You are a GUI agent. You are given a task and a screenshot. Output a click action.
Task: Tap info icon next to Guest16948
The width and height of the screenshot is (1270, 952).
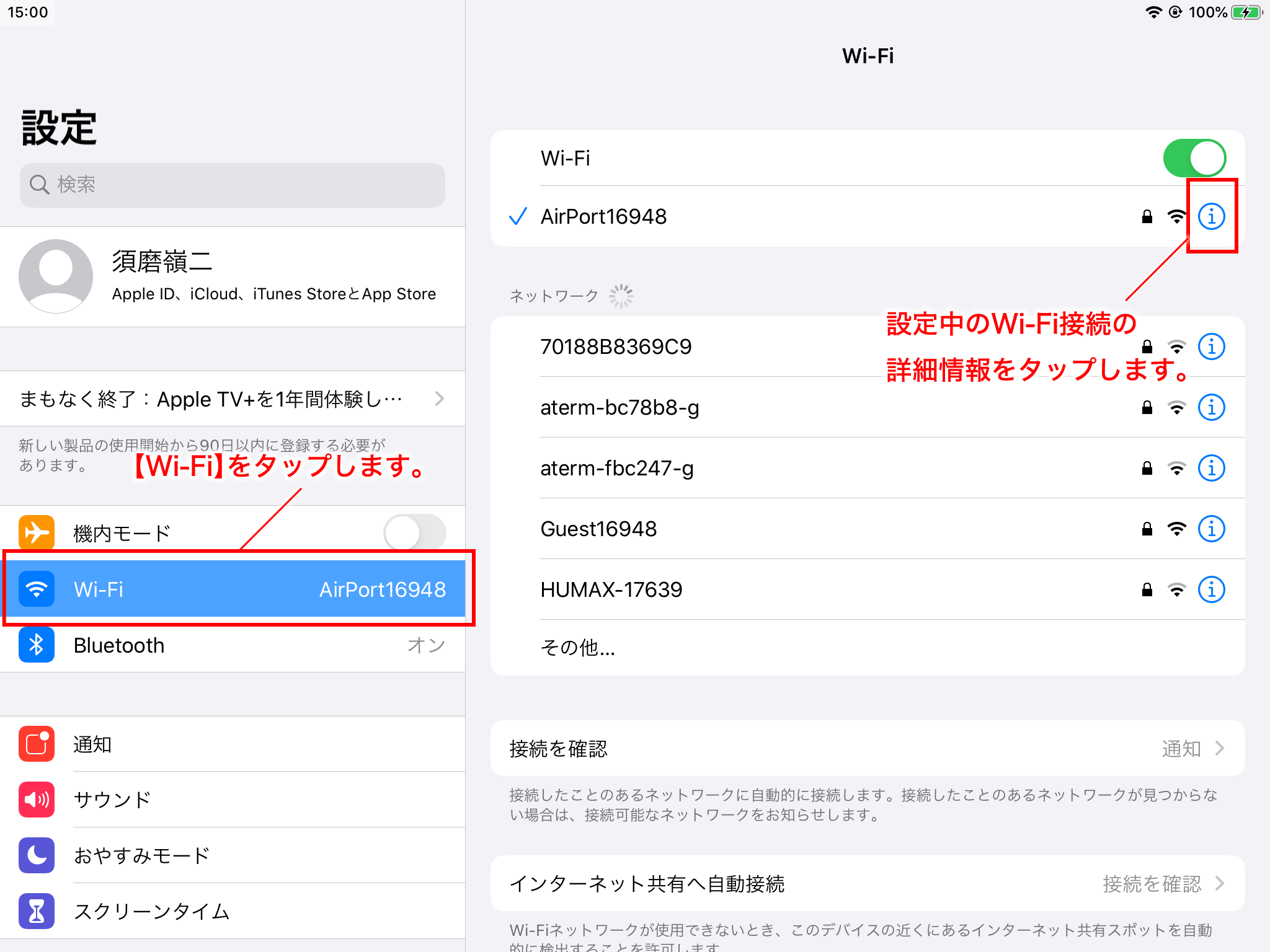click(x=1211, y=529)
